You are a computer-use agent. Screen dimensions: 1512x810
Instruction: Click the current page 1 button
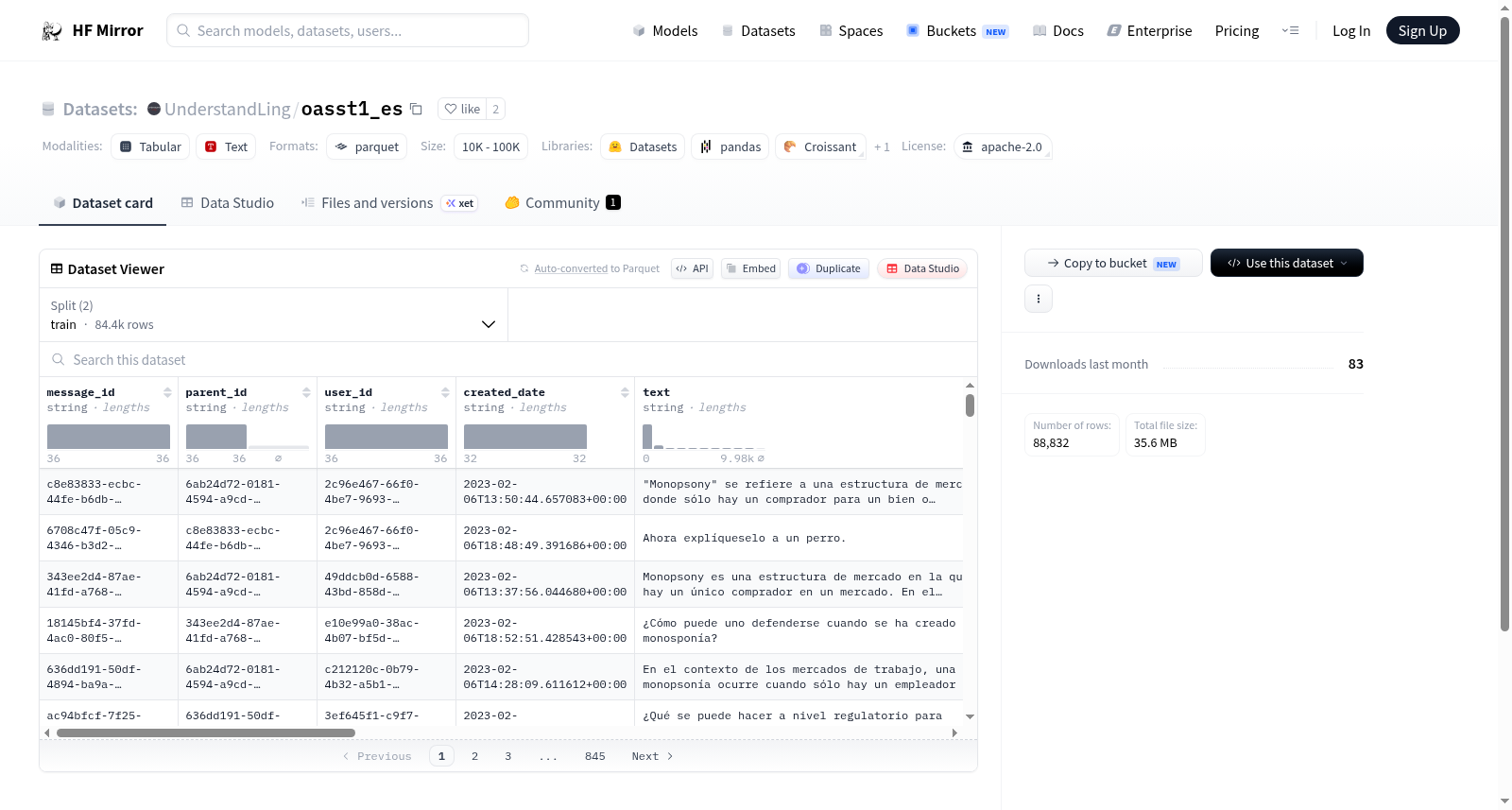[x=441, y=756]
